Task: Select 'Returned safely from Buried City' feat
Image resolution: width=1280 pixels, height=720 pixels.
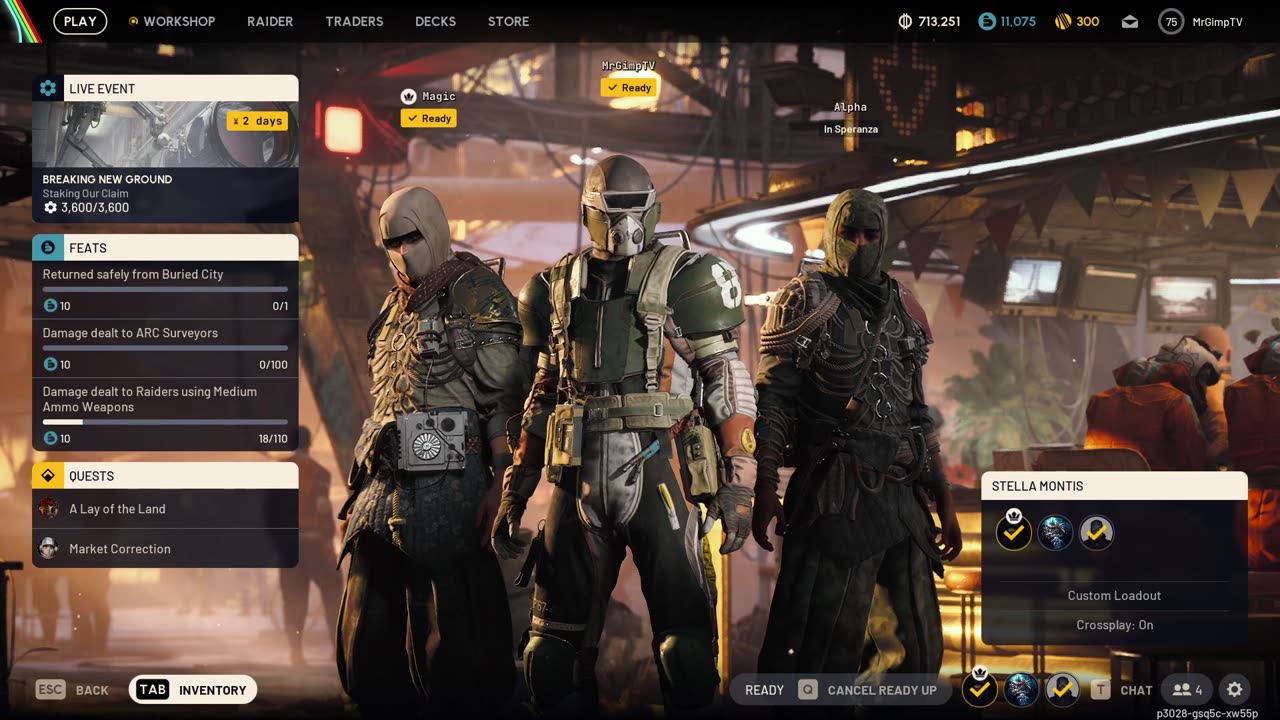Action: coord(165,289)
